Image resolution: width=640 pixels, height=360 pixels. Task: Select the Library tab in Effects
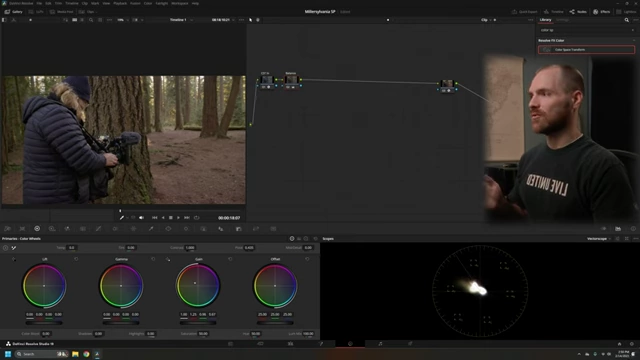pos(545,20)
